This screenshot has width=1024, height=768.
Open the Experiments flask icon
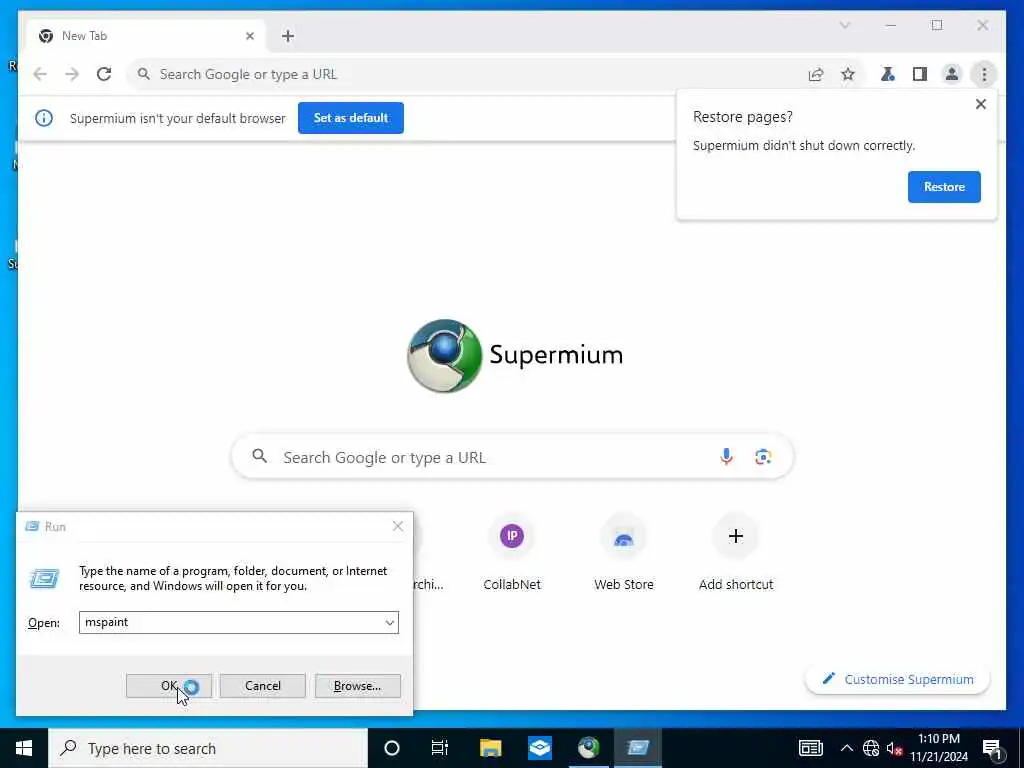click(888, 74)
